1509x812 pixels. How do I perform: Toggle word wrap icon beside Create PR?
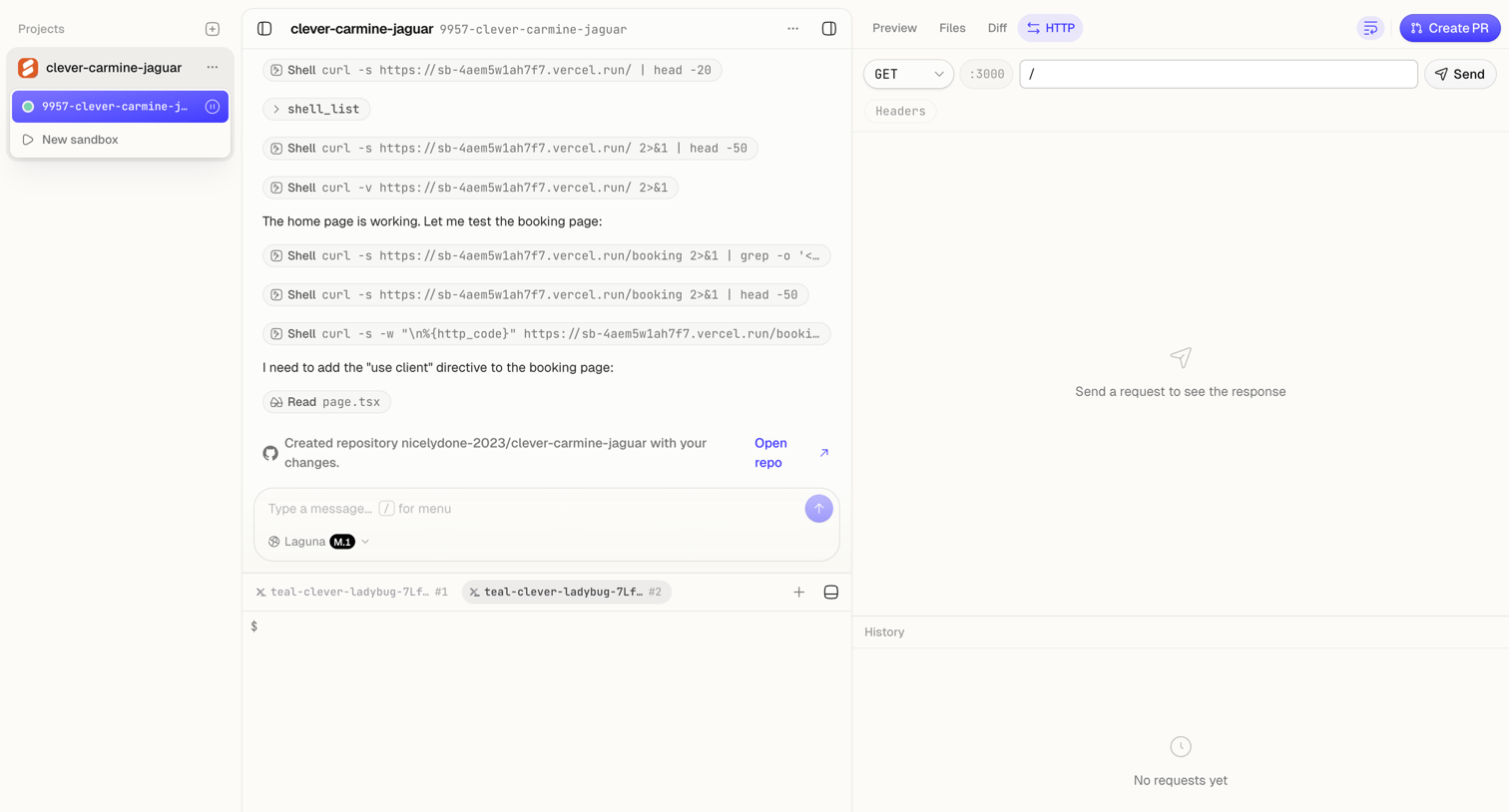tap(1370, 28)
